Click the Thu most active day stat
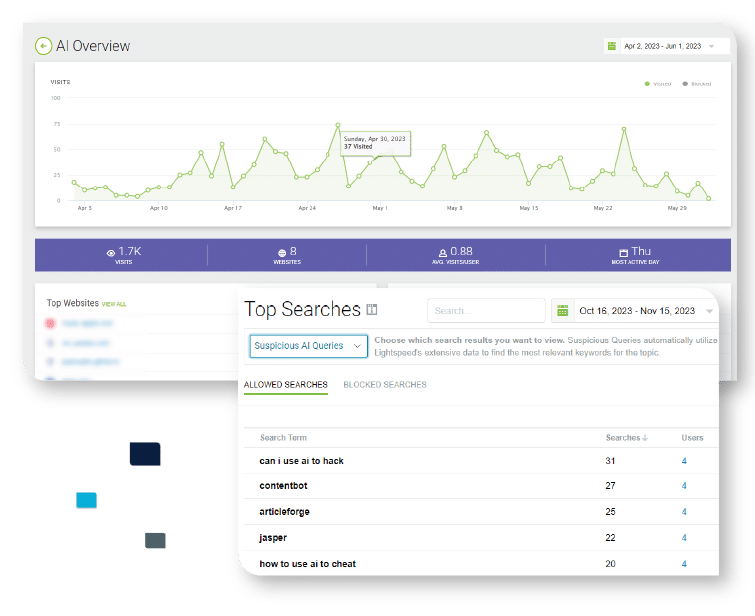Image resolution: width=755 pixels, height=616 pixels. [x=635, y=255]
